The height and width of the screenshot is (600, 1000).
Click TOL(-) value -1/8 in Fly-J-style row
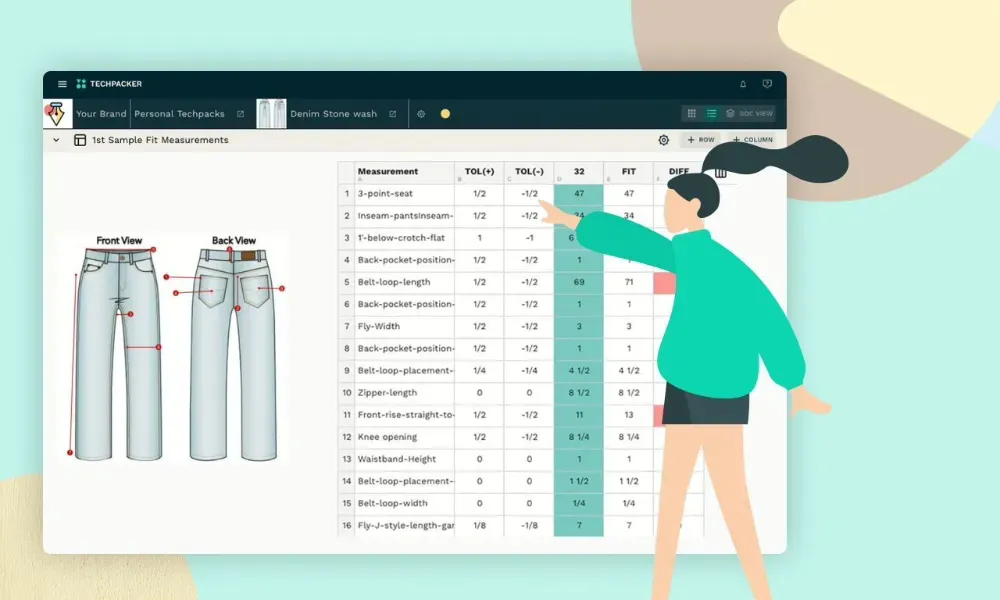(529, 525)
